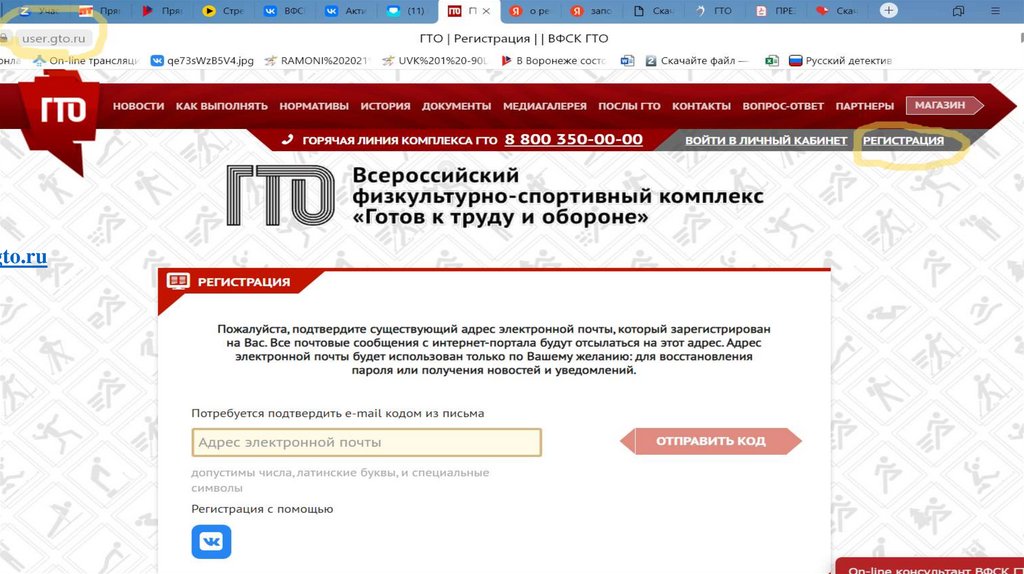Open the 'Медиагалерея' menu item

545,106
